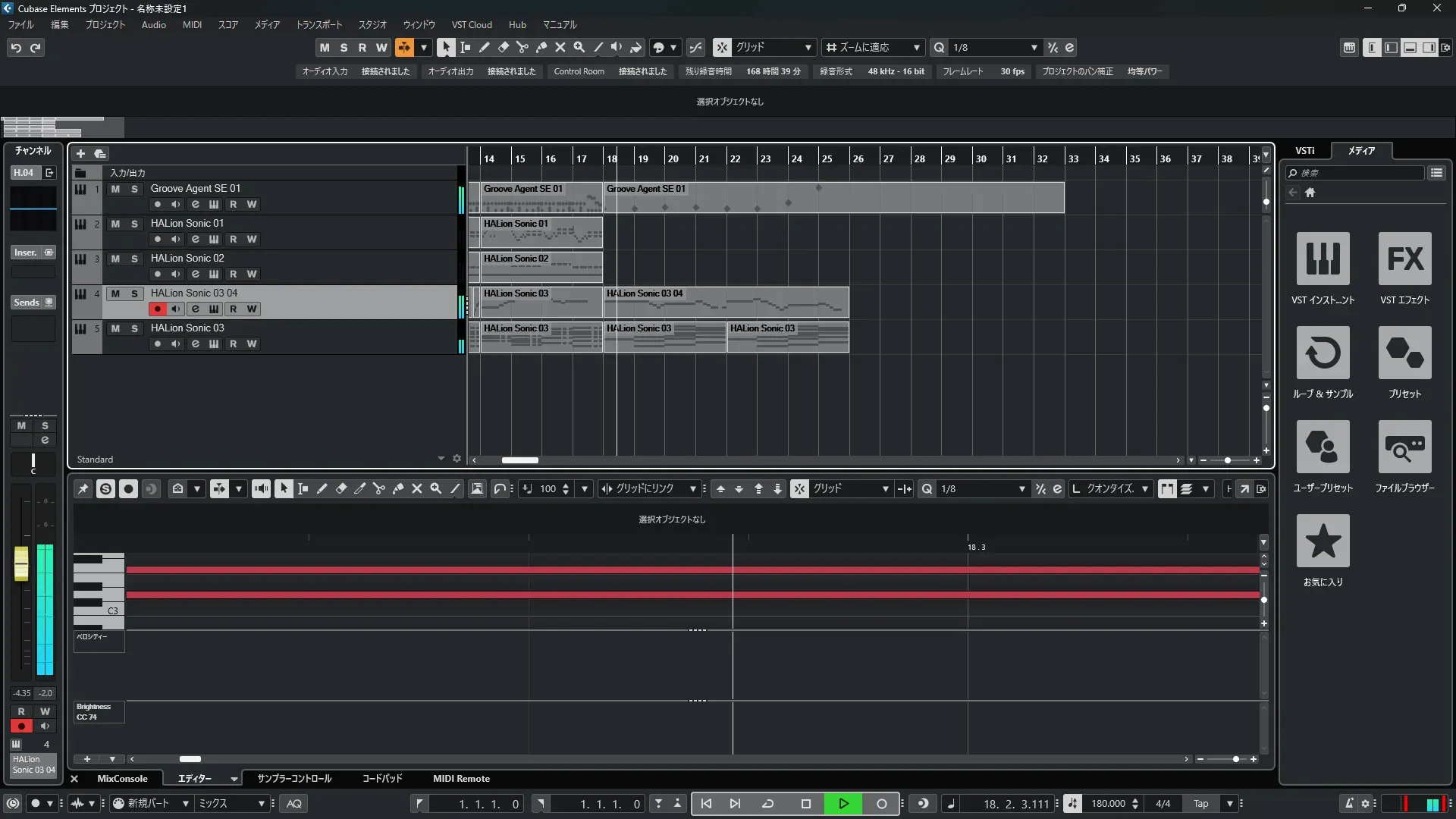The image size is (1456, 819).
Task: Disable record enable on HALion Sonic 03 04
Action: [157, 309]
